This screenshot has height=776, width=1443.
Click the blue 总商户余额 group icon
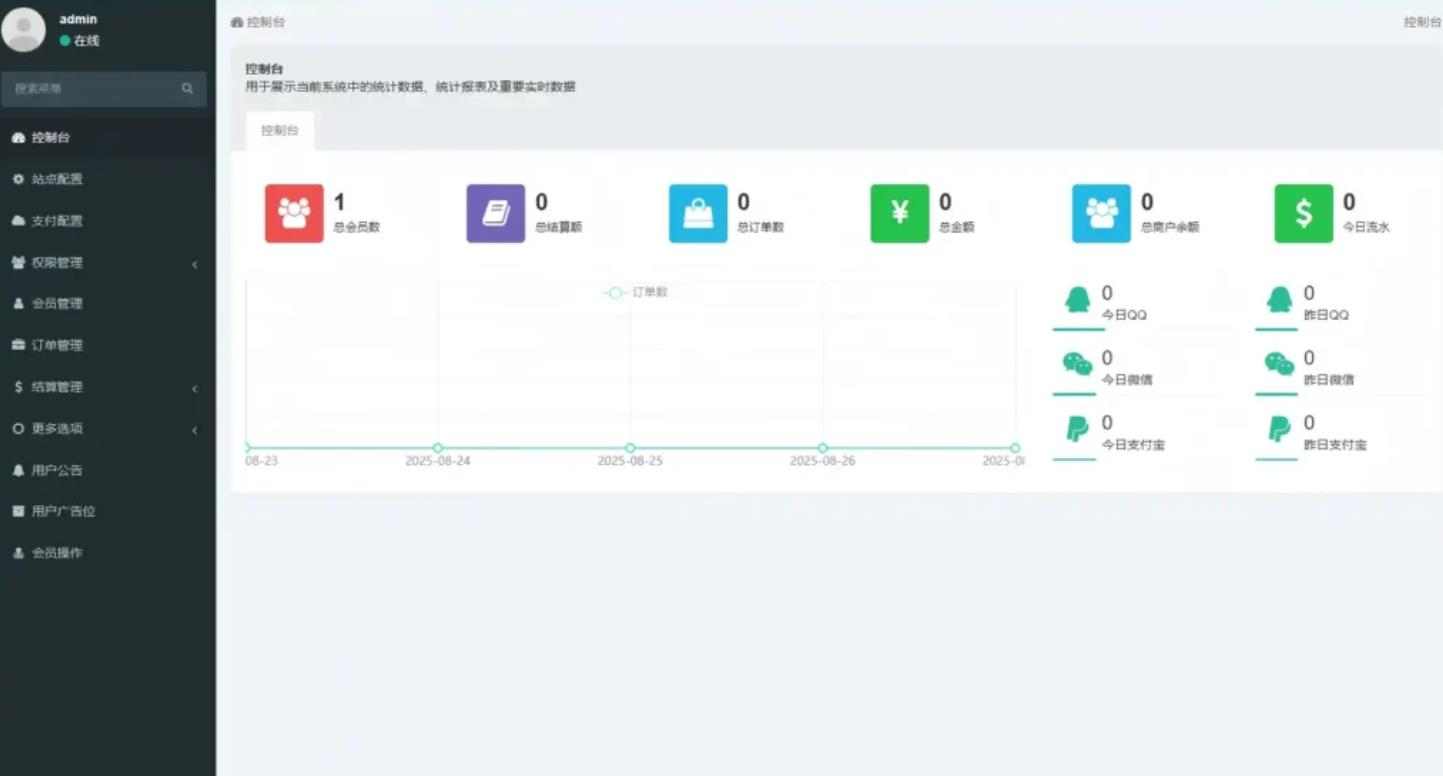point(1102,213)
